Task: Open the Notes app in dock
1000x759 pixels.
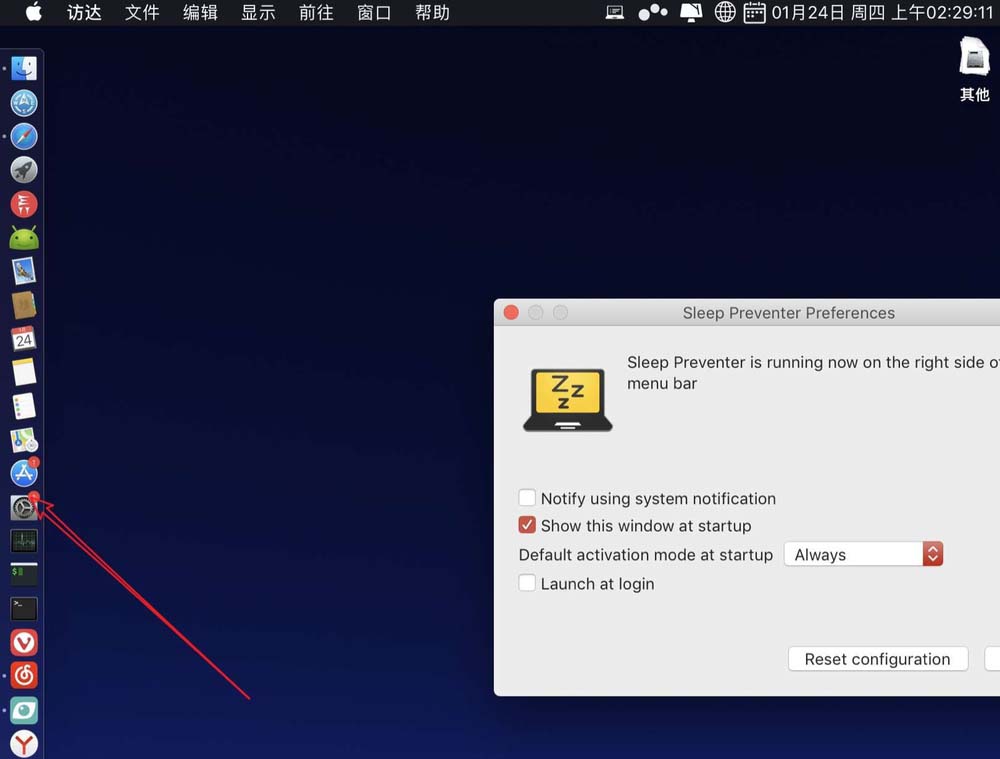Action: [24, 372]
